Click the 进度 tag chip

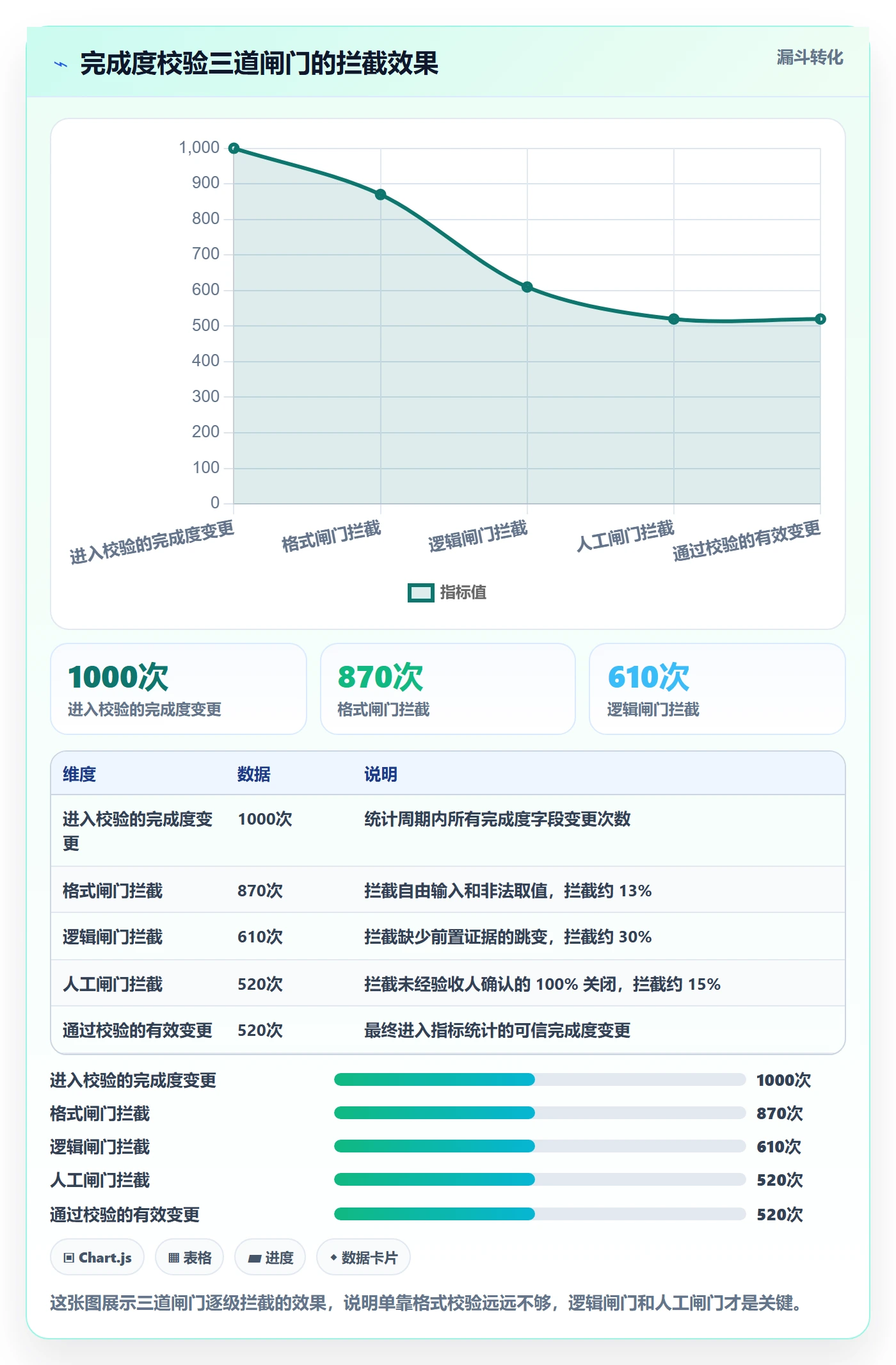[270, 1257]
